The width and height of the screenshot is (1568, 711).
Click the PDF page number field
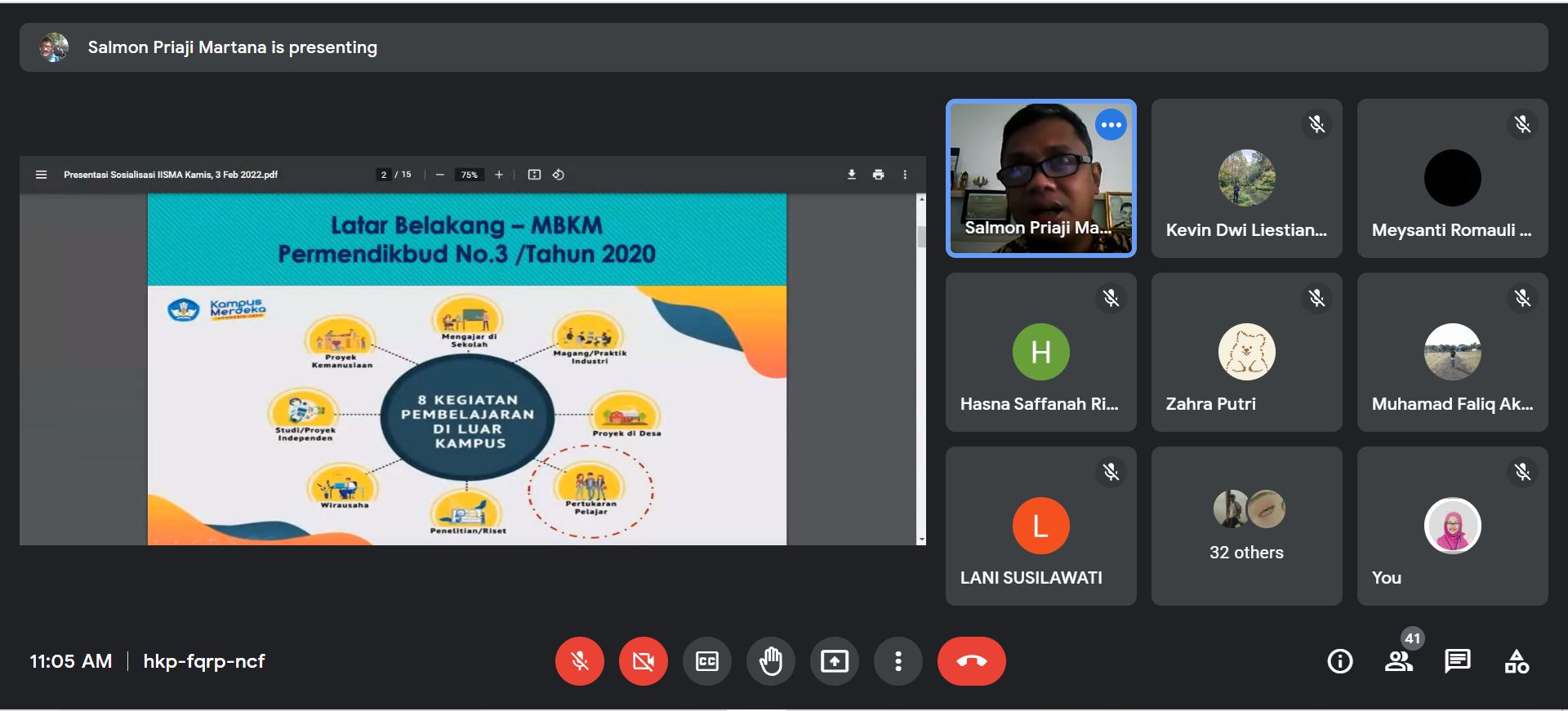click(x=384, y=175)
